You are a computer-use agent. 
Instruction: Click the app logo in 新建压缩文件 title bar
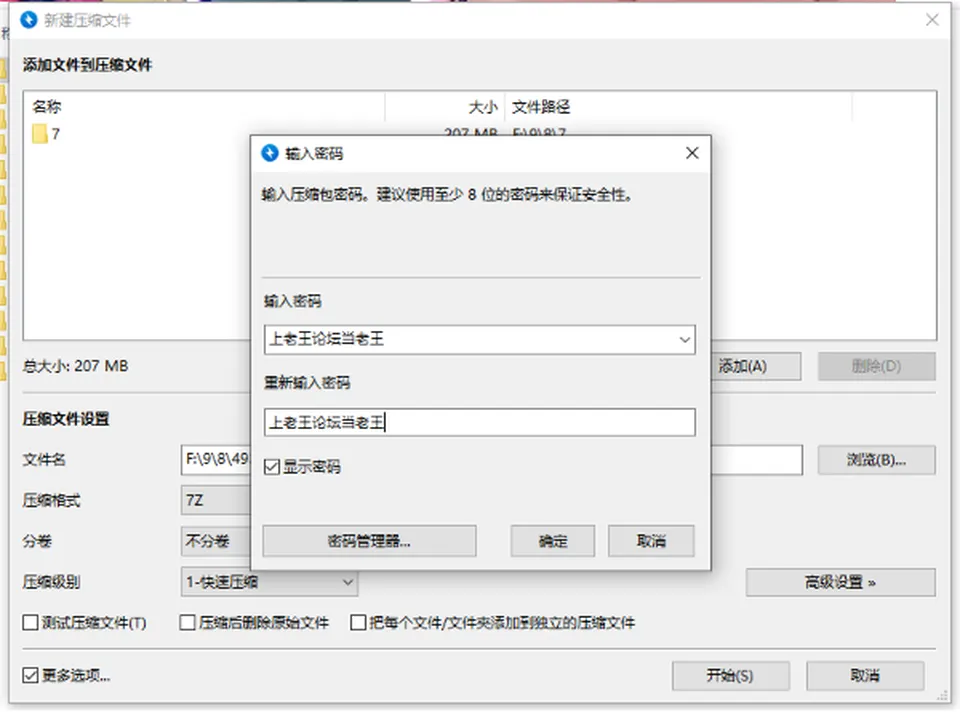29,20
